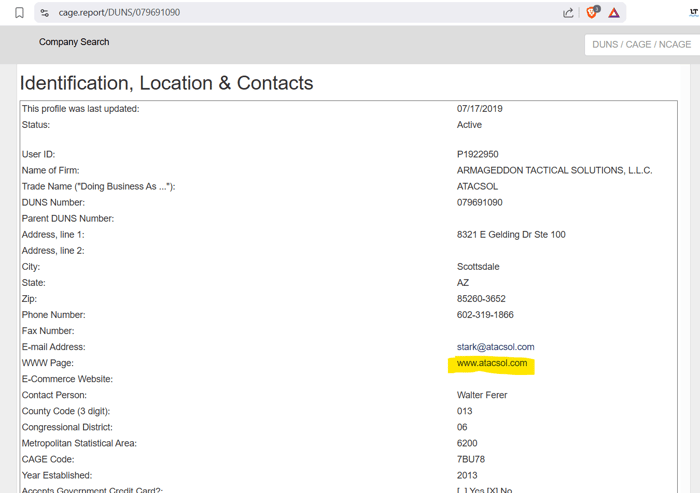Click the contact person Walter Ferer

pyautogui.click(x=482, y=395)
